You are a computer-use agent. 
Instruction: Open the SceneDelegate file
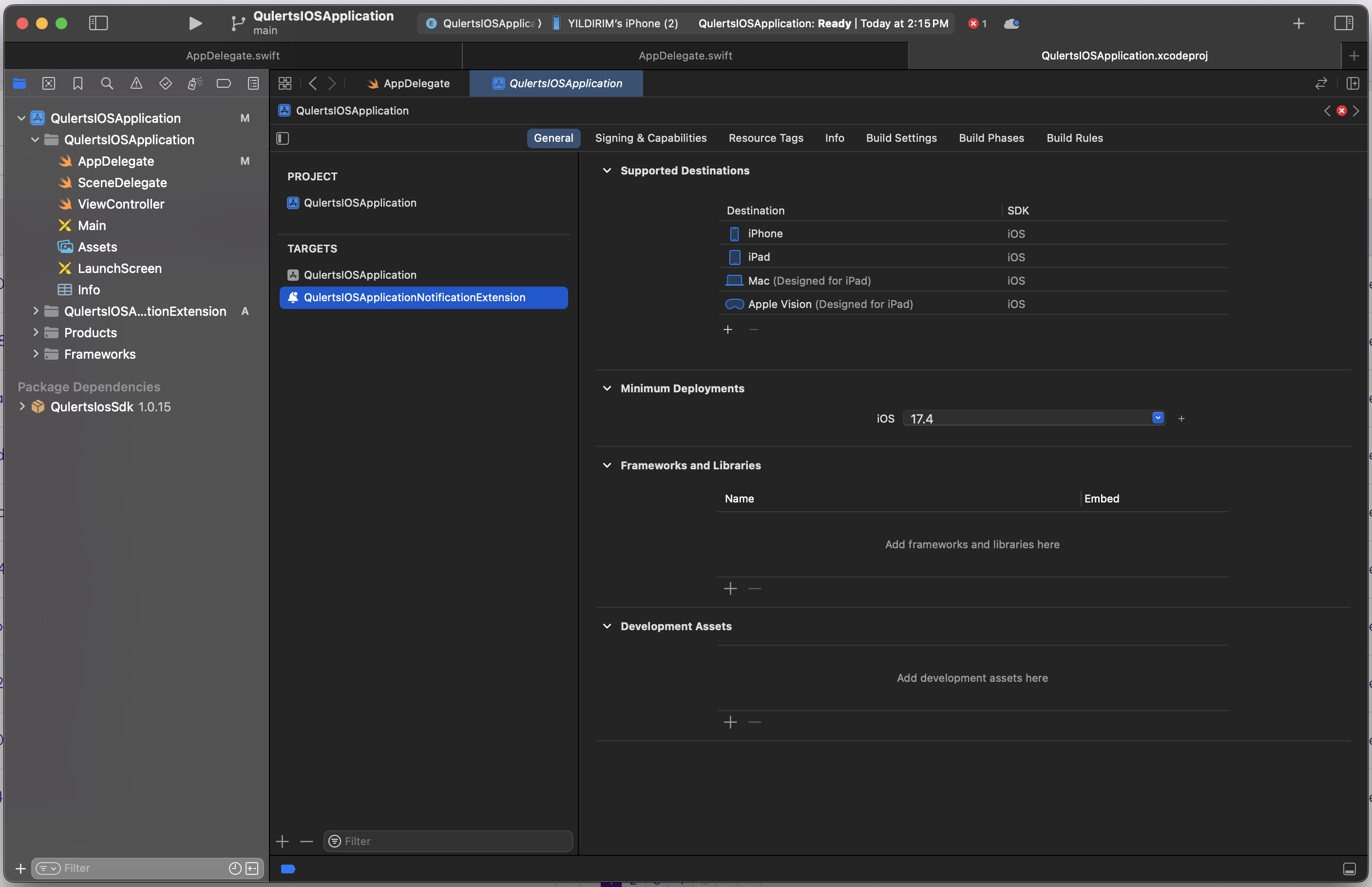point(122,183)
